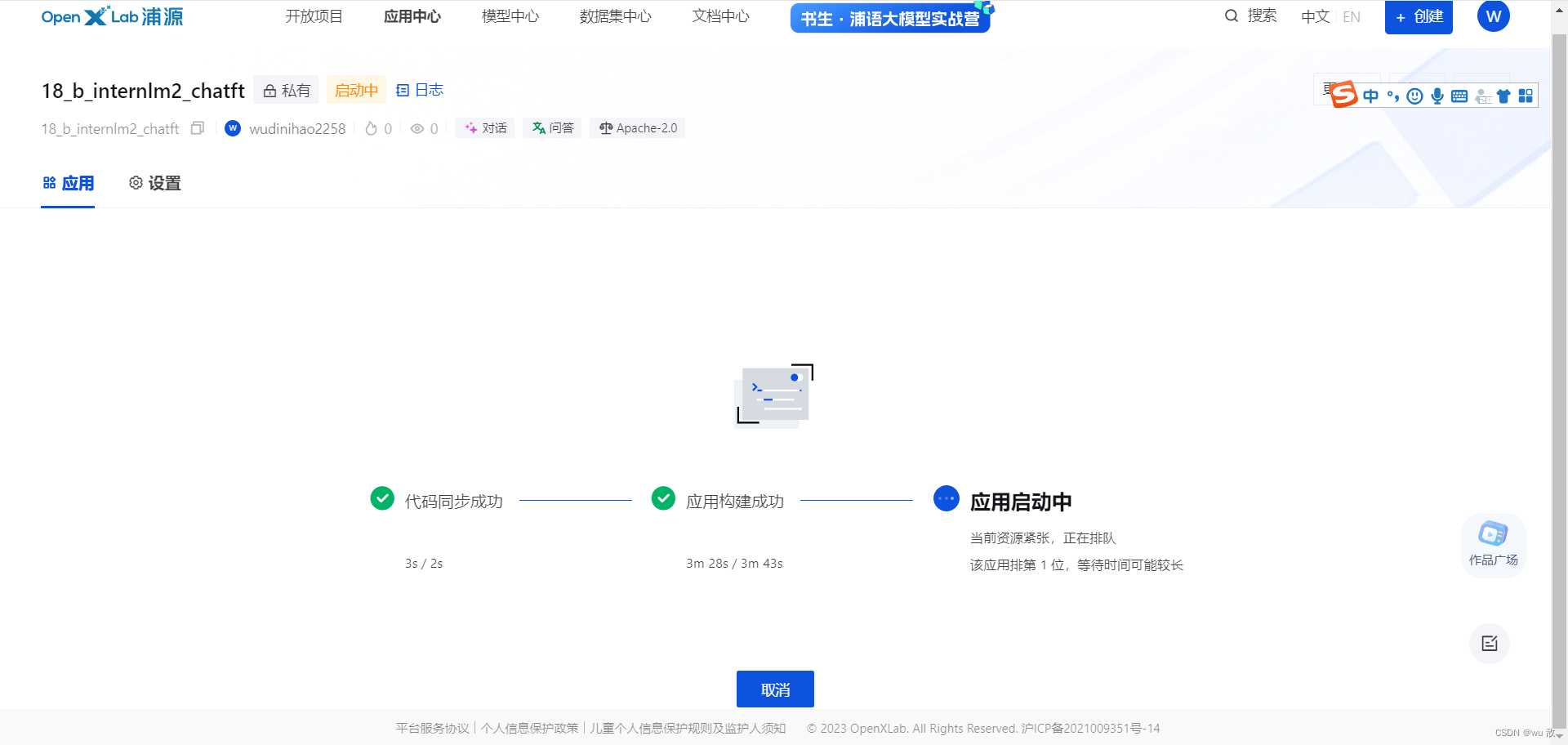1568x745 pixels.
Task: Open the 日志 logs link
Action: [420, 90]
